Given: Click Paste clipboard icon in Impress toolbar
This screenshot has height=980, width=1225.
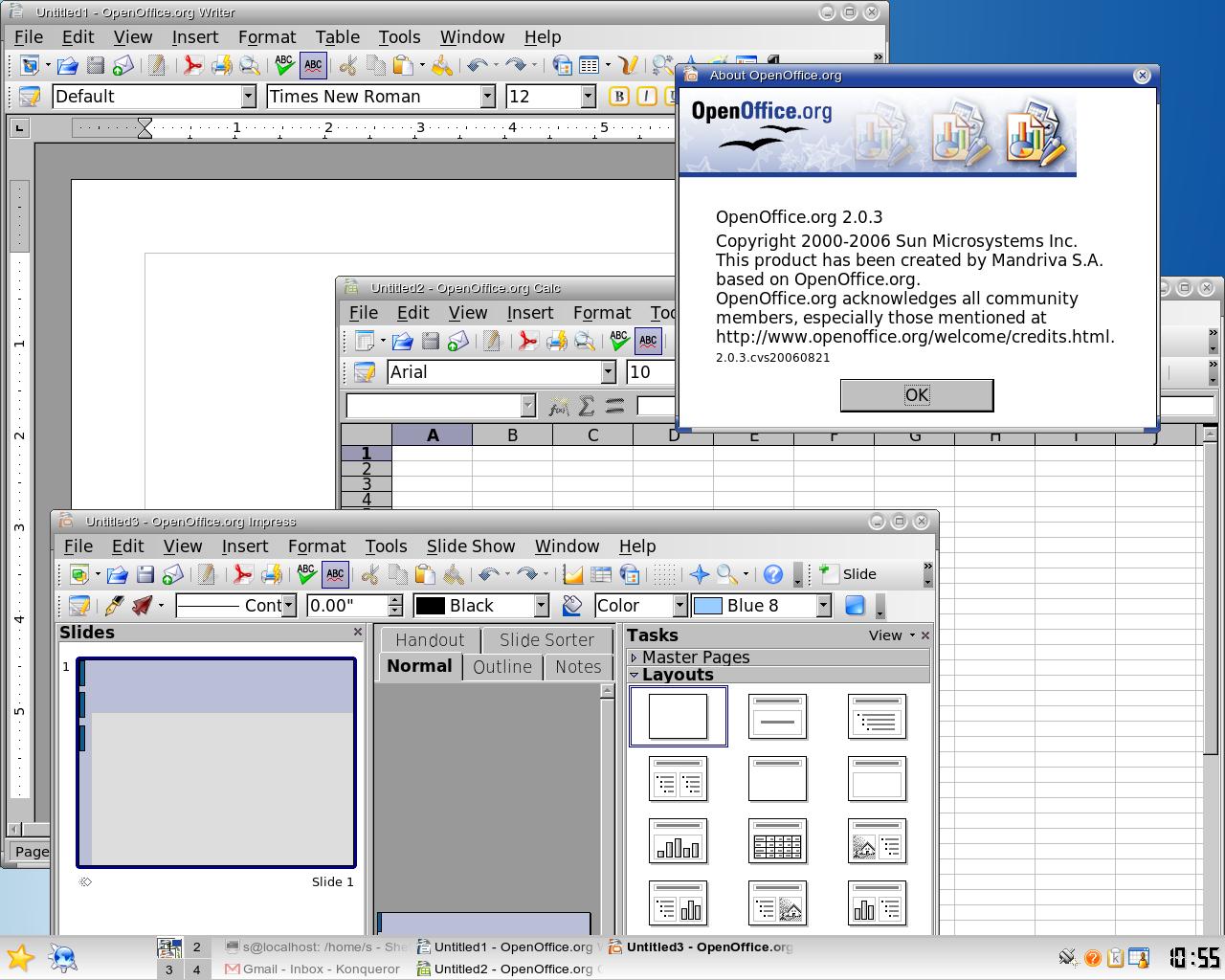Looking at the screenshot, I should pos(425,574).
